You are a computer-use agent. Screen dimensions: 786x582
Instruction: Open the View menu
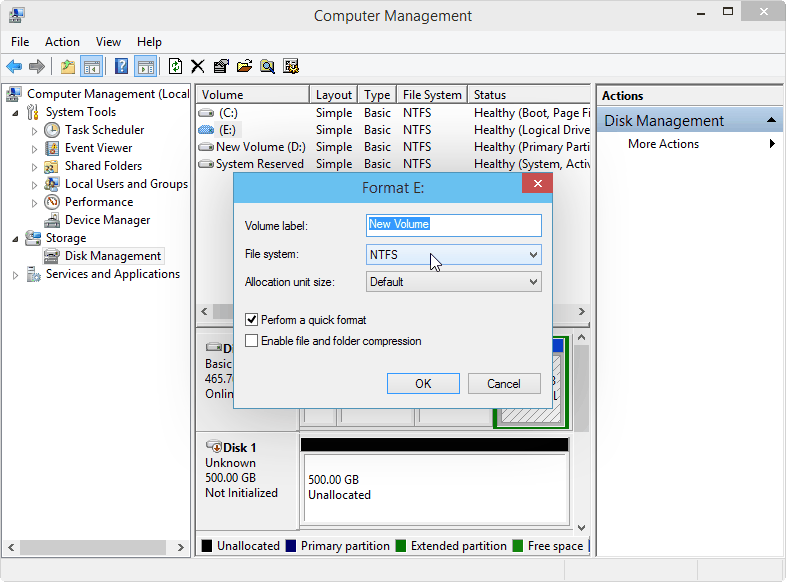click(108, 42)
